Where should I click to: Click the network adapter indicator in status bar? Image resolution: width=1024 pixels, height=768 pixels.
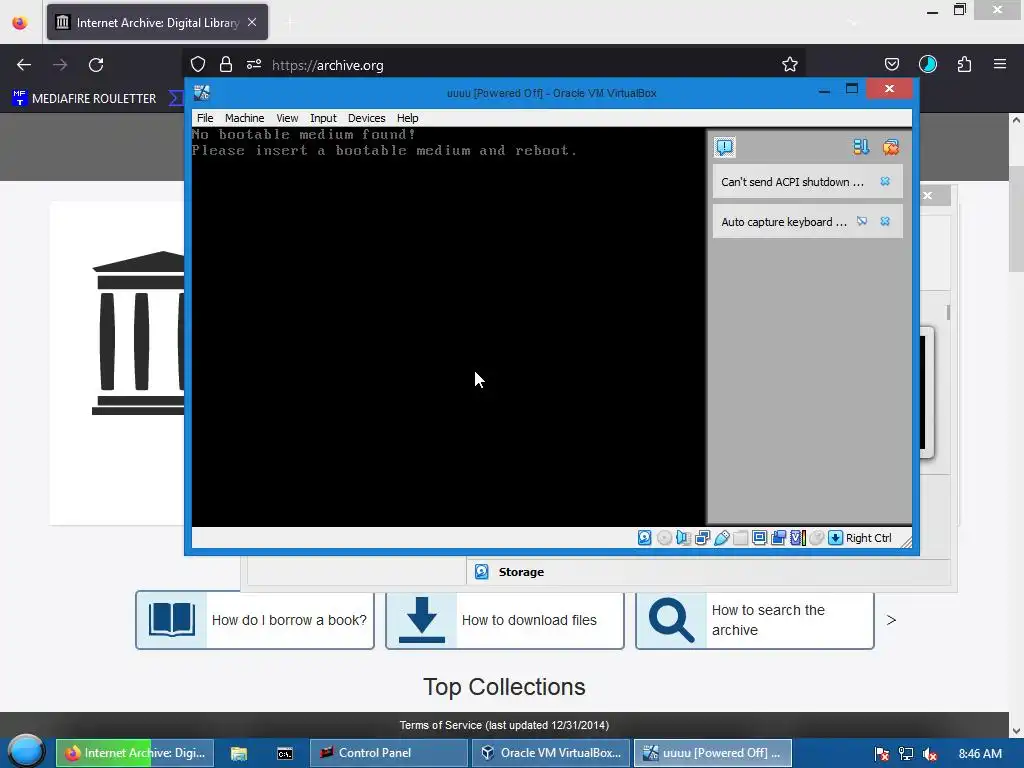point(703,537)
